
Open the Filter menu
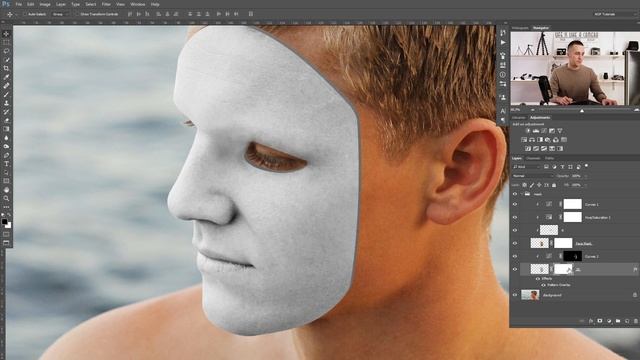106,4
